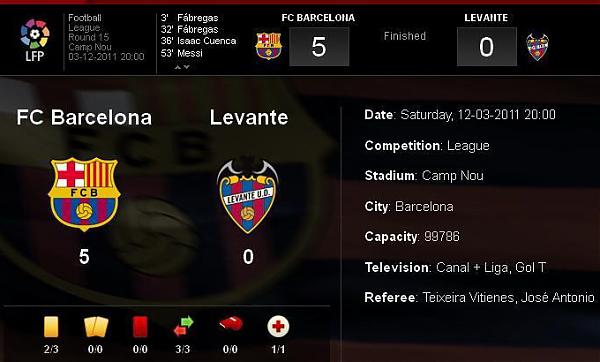The height and width of the screenshot is (362, 600).
Task: Select the red card icon
Action: pos(140,327)
